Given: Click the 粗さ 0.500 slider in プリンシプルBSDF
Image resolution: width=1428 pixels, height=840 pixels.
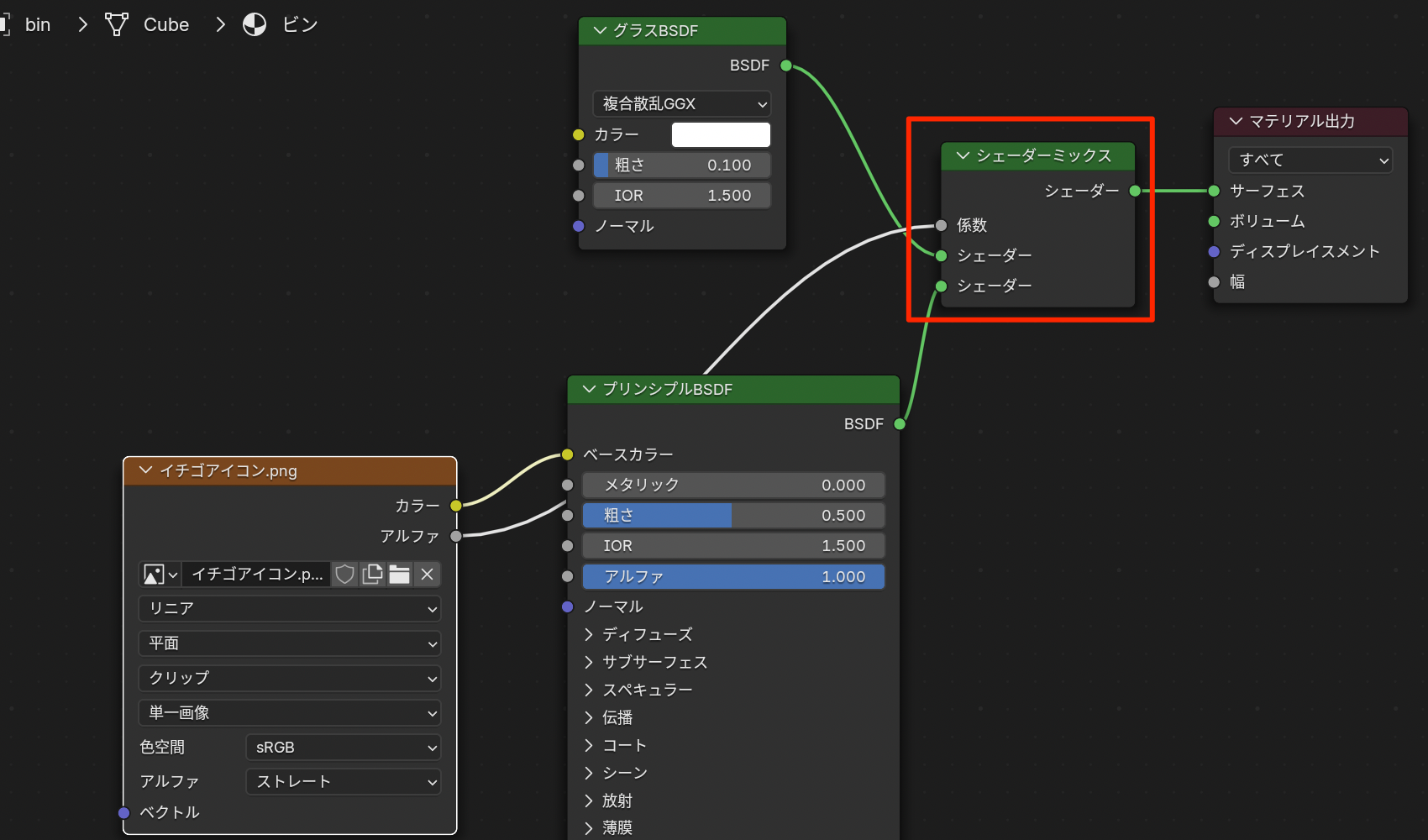Looking at the screenshot, I should (x=733, y=516).
